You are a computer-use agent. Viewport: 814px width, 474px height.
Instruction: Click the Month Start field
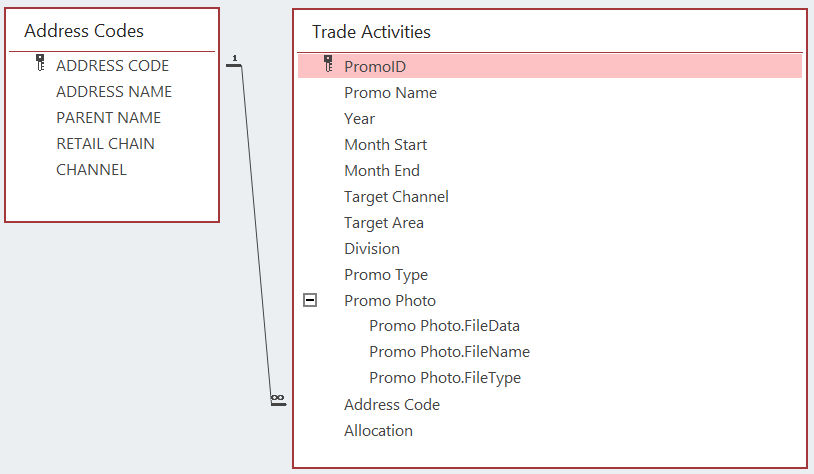[x=385, y=145]
